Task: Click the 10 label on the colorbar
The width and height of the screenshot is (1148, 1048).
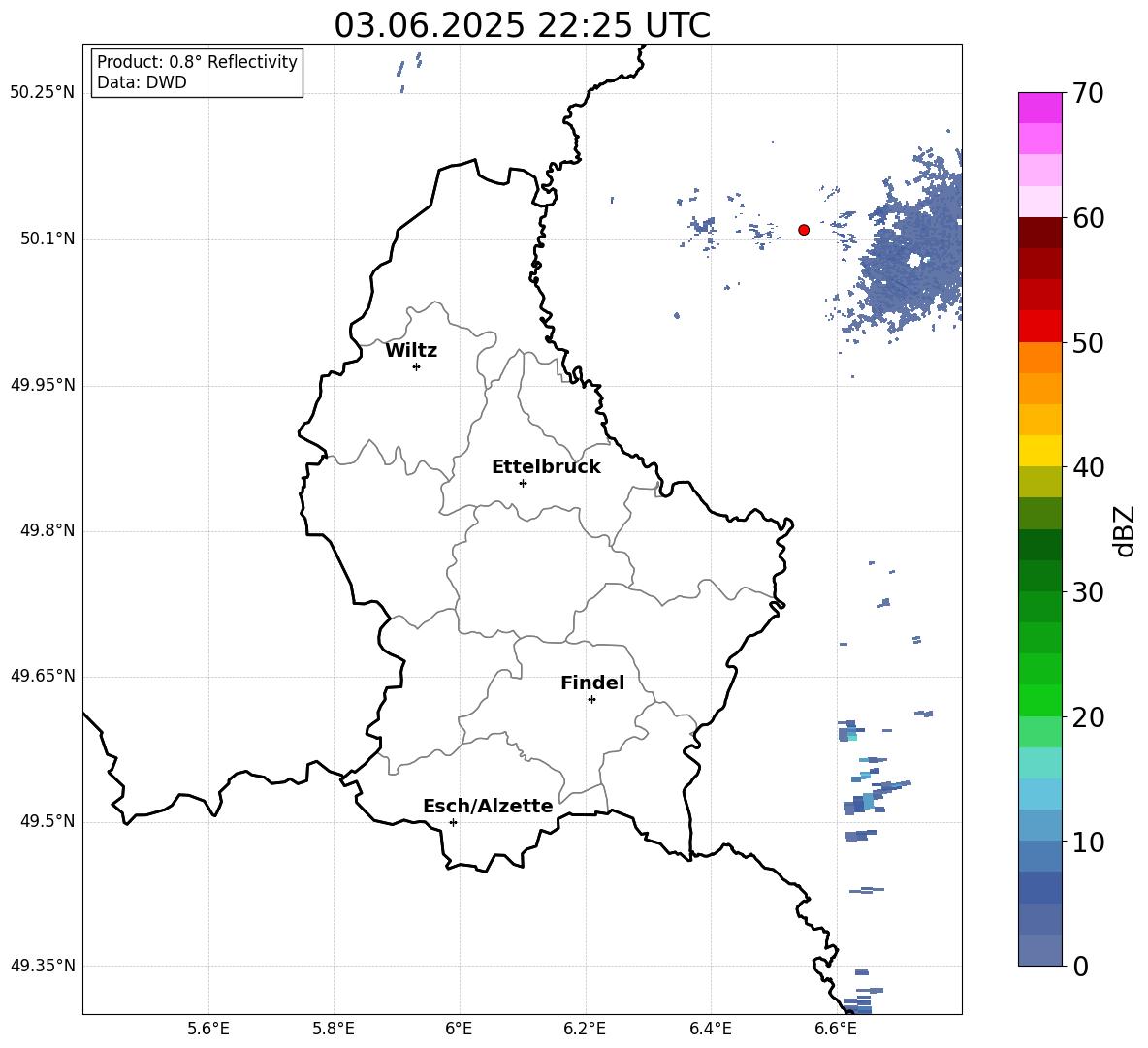Action: (1088, 842)
